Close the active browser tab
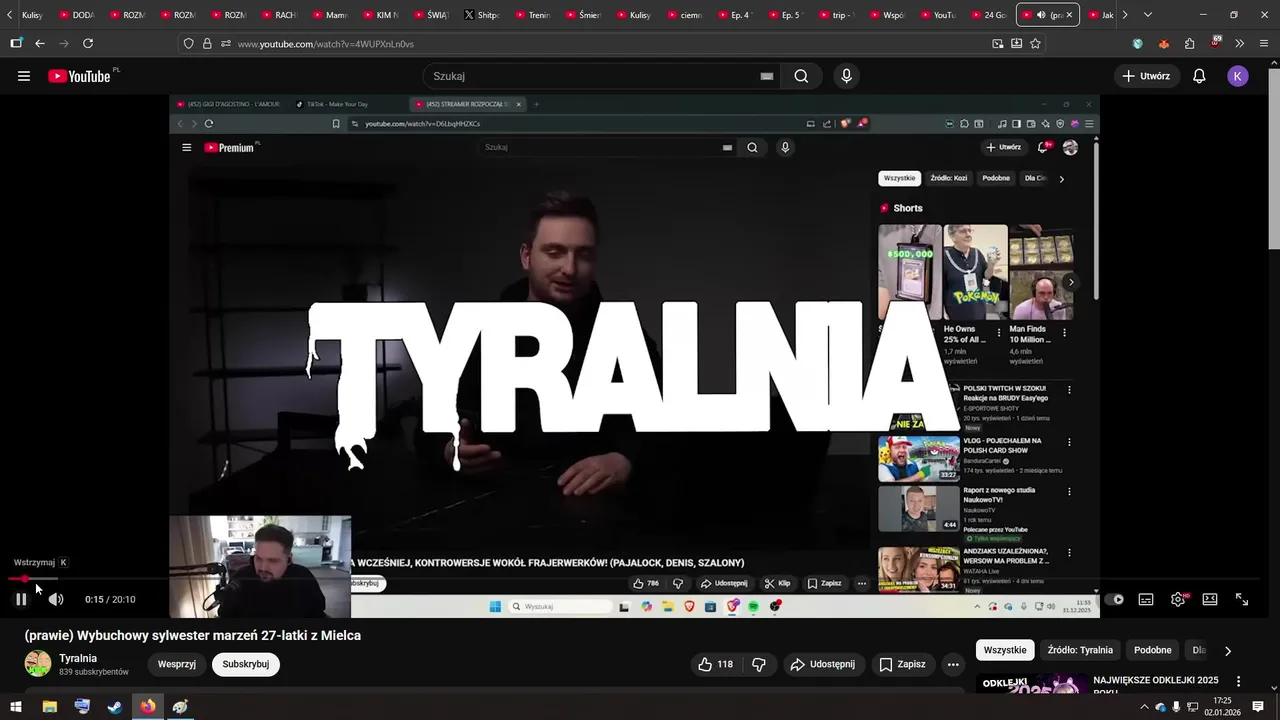Screen dimensions: 1280x720 click(x=1069, y=15)
